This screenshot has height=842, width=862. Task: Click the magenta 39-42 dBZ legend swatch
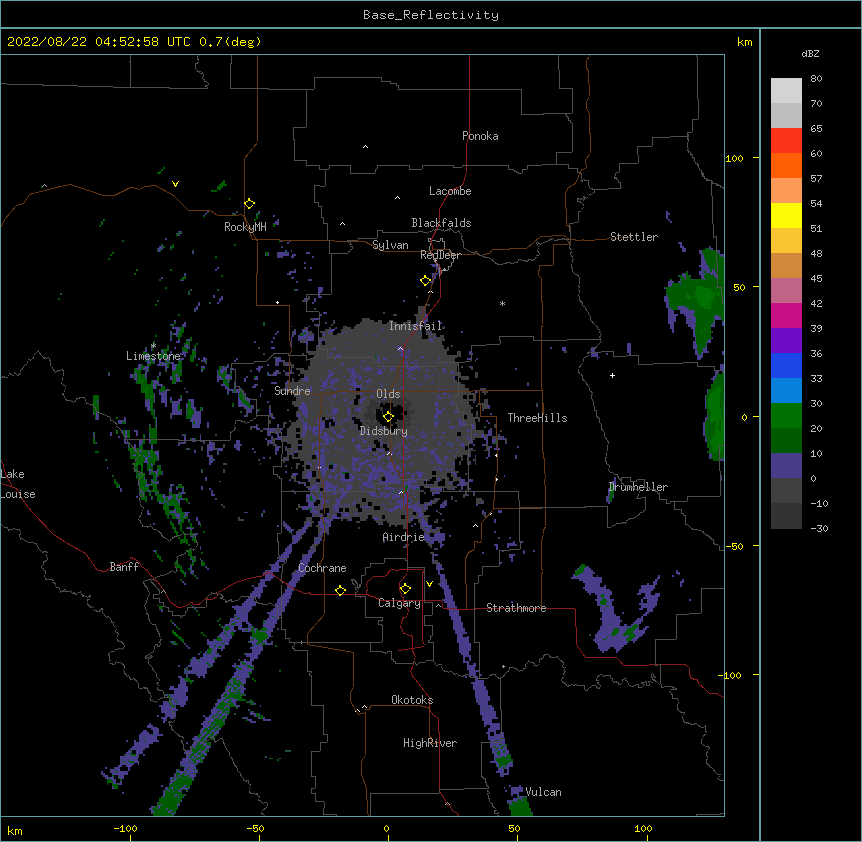[x=786, y=315]
